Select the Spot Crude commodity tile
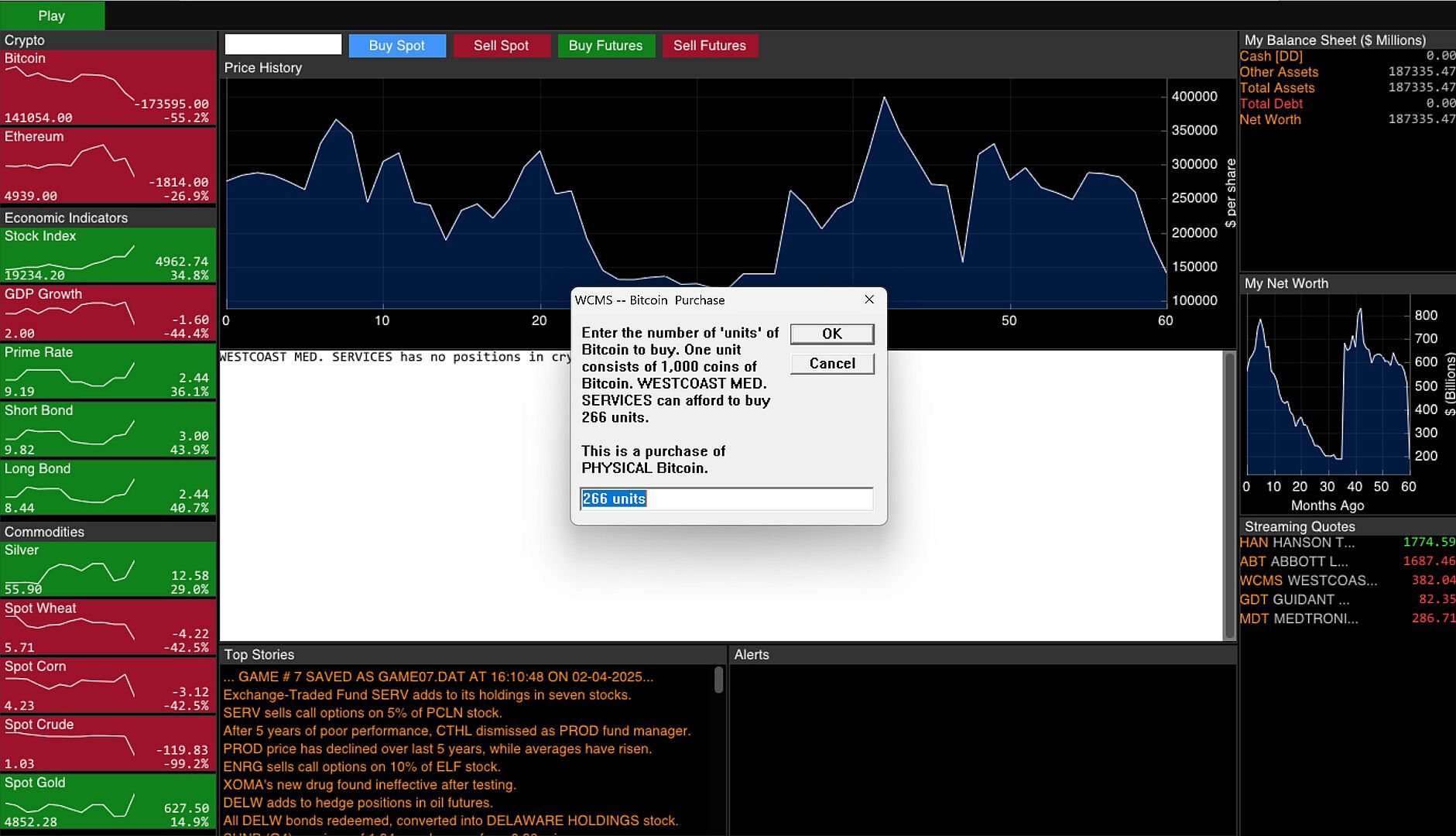Screen dimensions: 1456x836 tap(108, 744)
